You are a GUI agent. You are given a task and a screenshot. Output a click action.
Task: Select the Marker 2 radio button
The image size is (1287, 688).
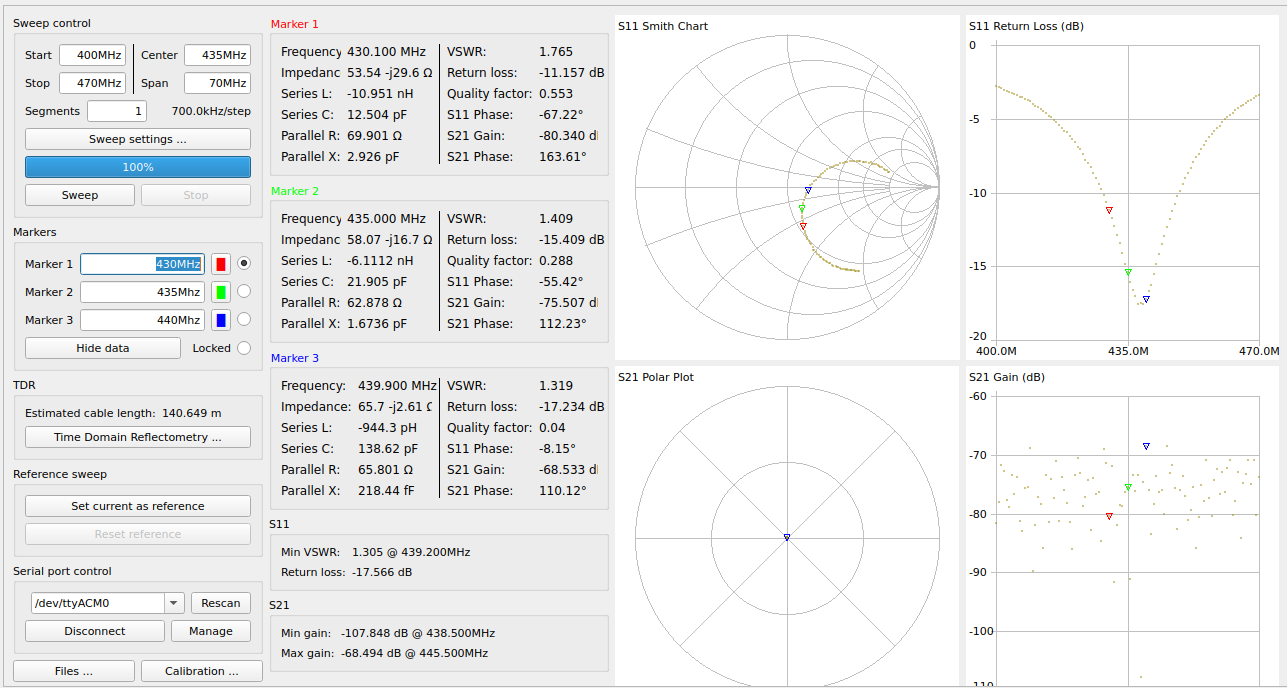point(243,292)
